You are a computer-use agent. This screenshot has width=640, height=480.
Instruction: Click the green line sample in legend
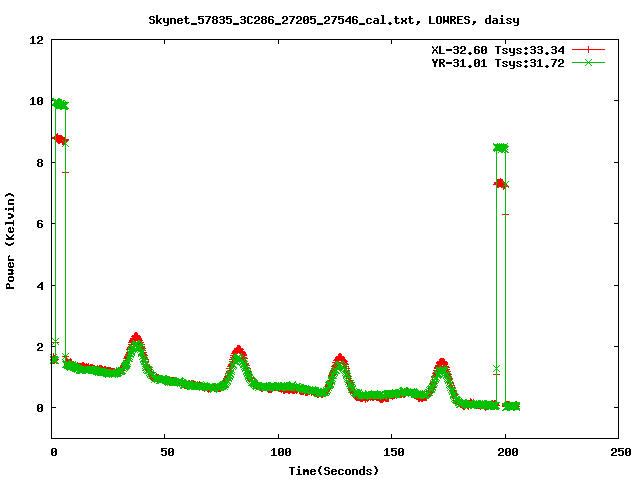coord(588,63)
